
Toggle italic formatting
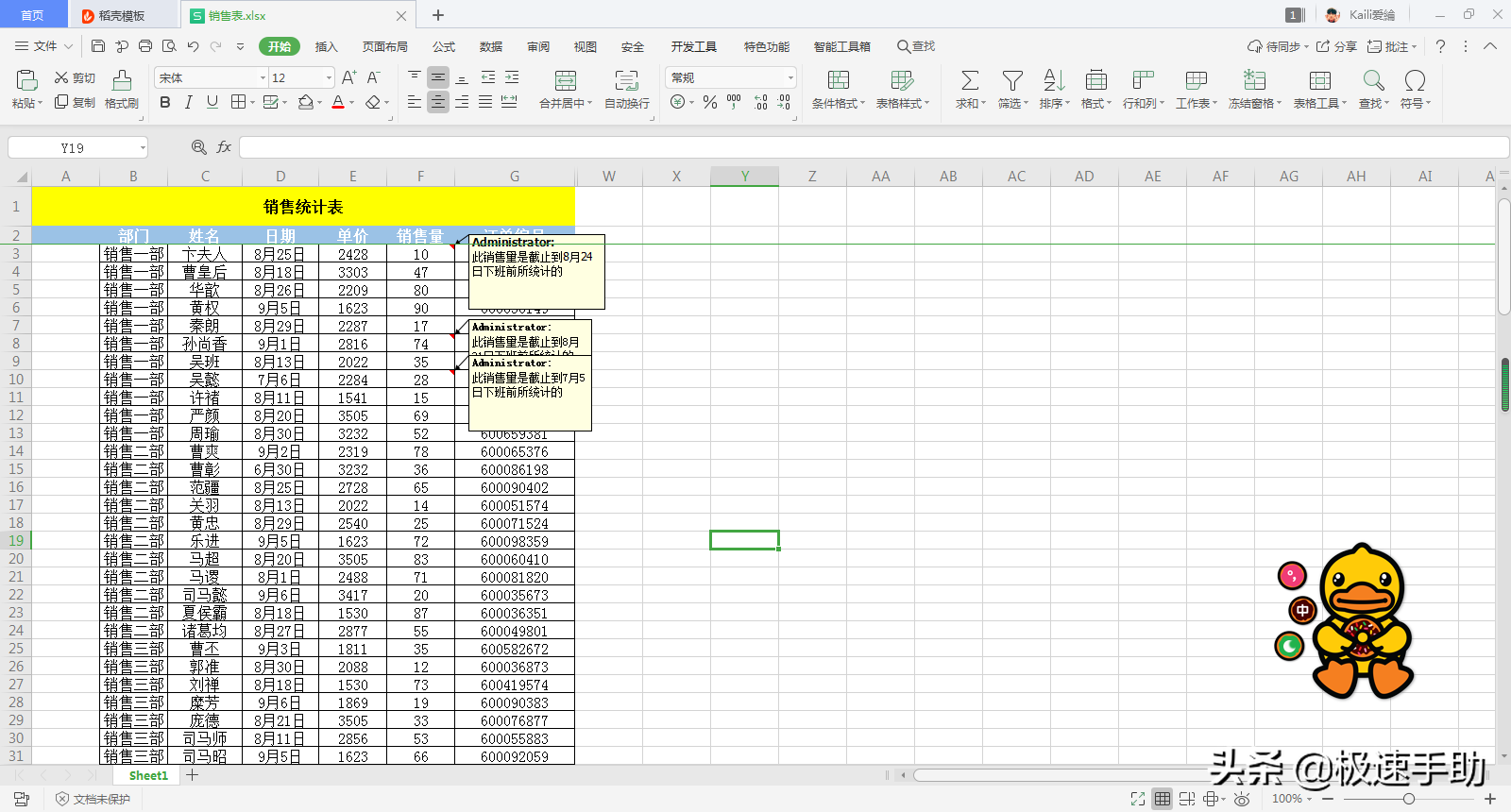[x=188, y=102]
